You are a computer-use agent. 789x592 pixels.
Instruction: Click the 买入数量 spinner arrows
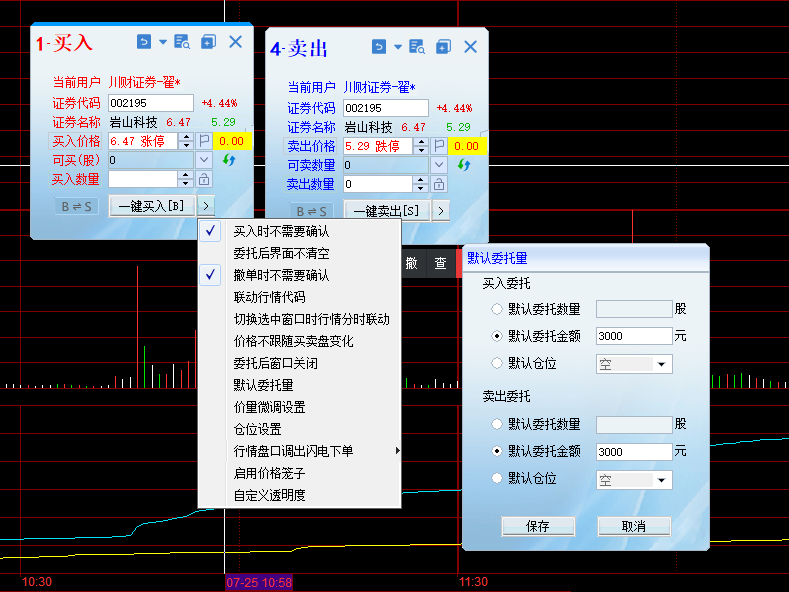(x=186, y=179)
